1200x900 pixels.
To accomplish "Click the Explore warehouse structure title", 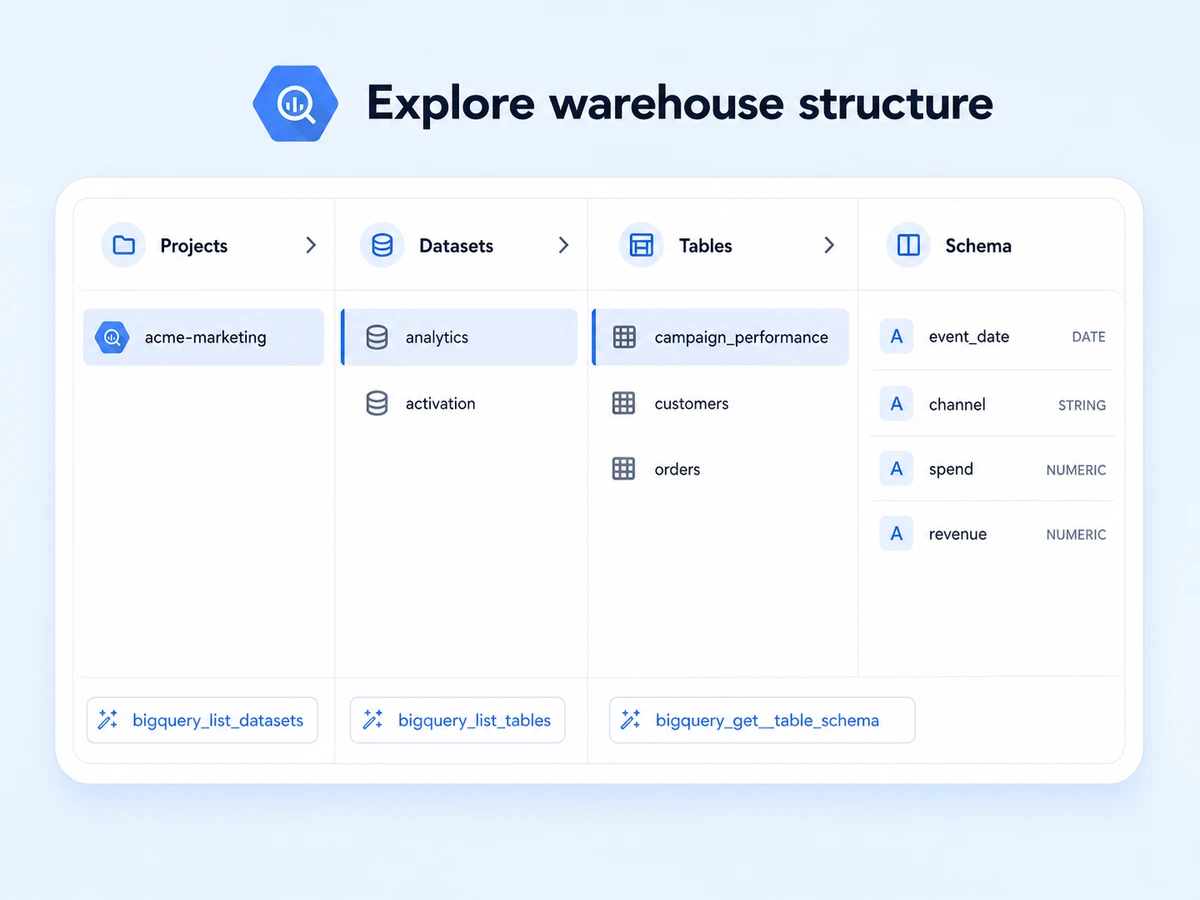I will pos(680,103).
